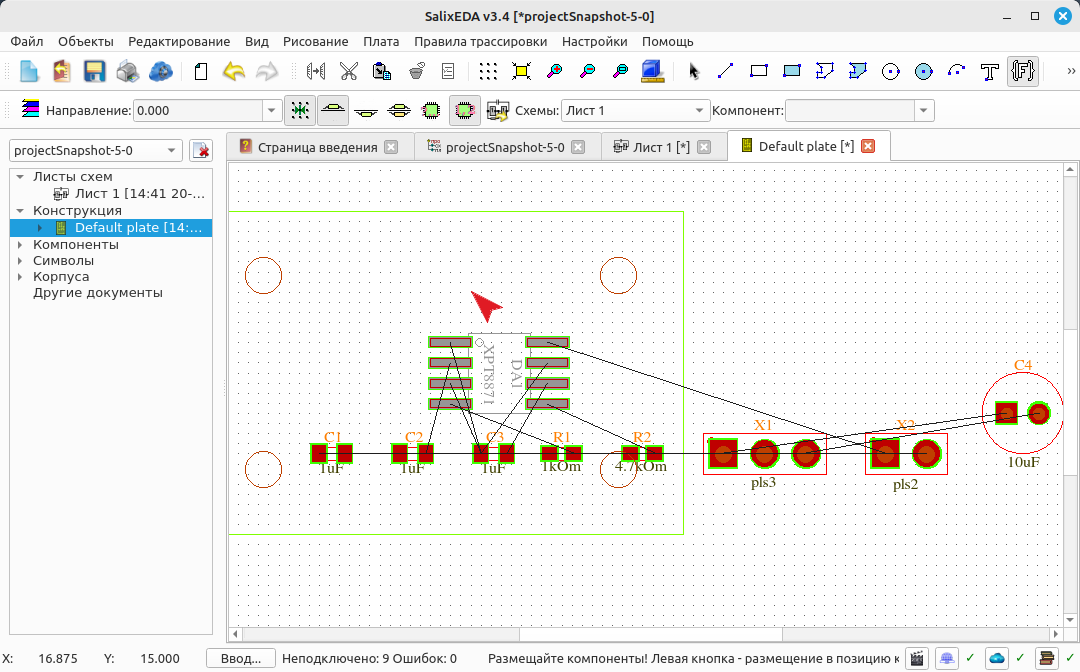Toggle the first green chip icon

pyautogui.click(x=431, y=110)
